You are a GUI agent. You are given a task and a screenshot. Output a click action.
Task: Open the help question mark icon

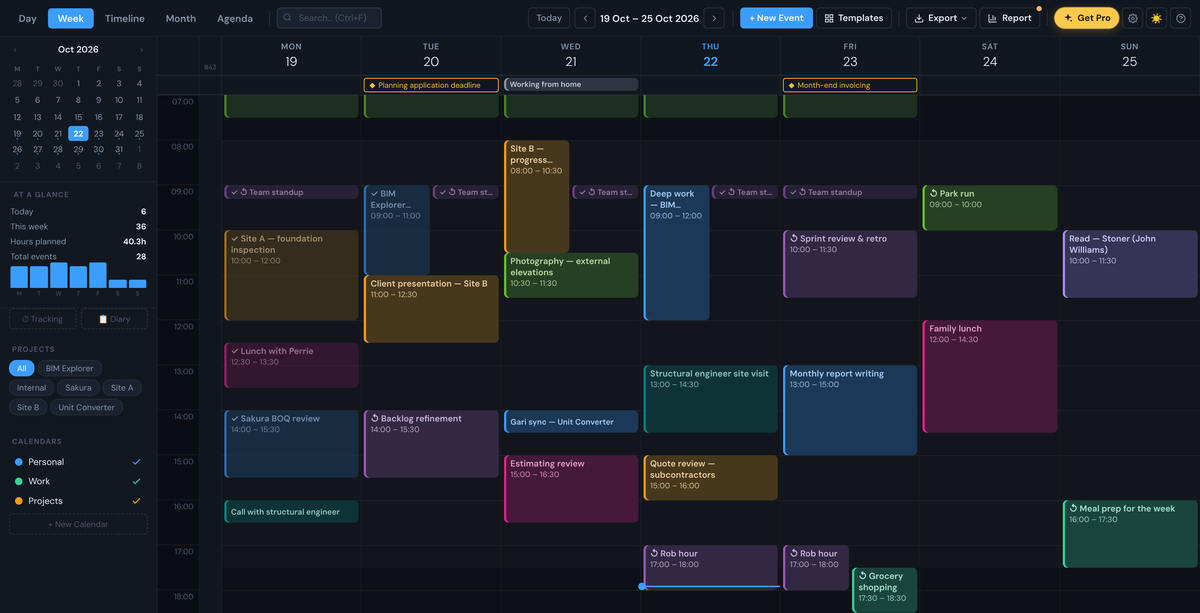pos(1181,18)
